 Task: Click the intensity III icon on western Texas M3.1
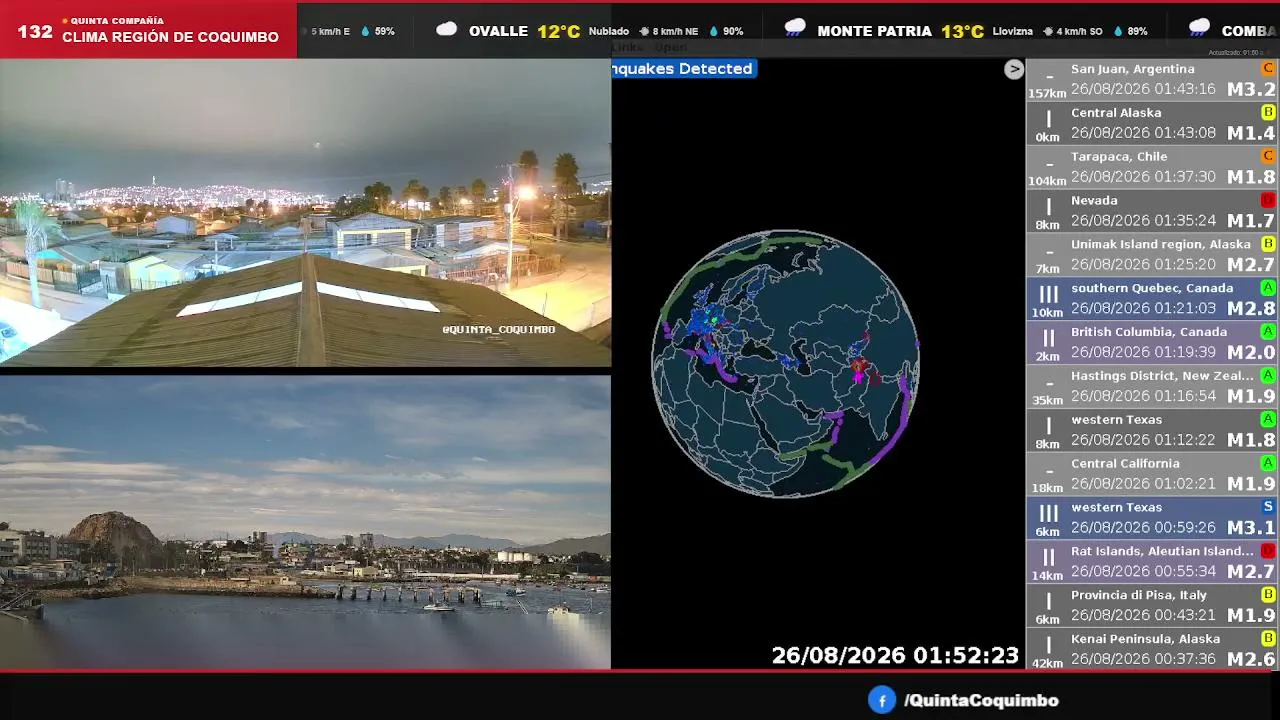(x=1048, y=514)
